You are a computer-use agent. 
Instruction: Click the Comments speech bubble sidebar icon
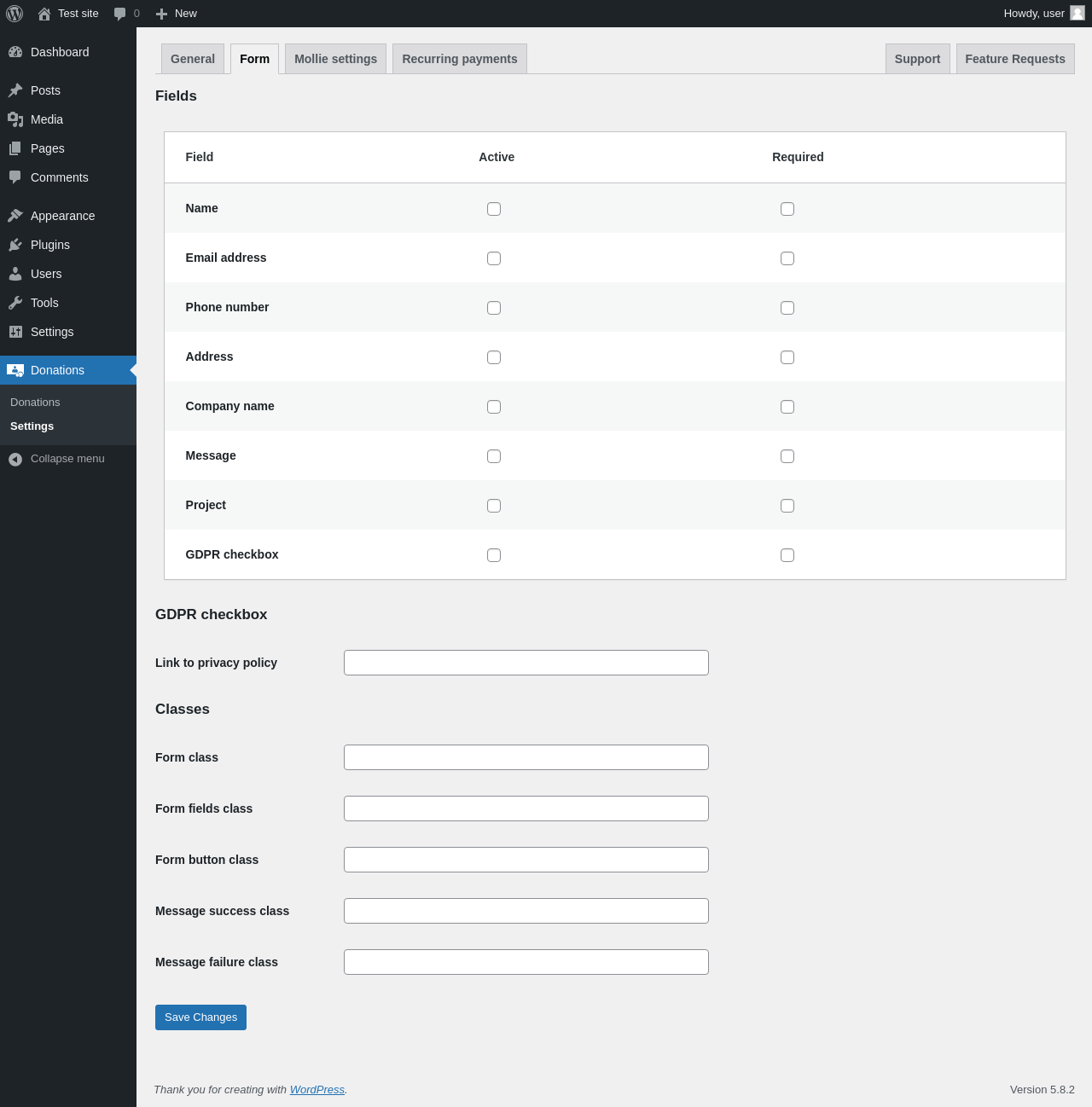pos(15,177)
